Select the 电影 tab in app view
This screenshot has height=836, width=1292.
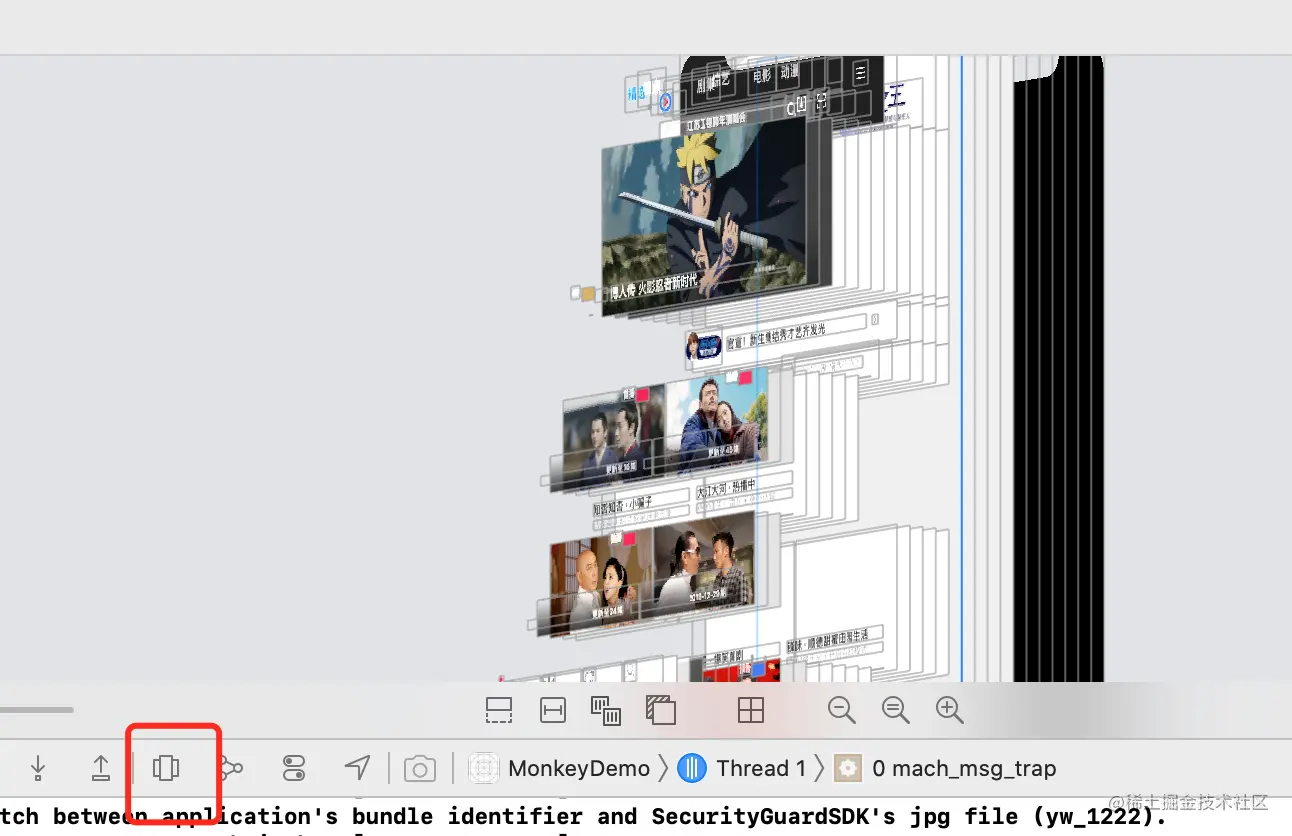click(762, 75)
